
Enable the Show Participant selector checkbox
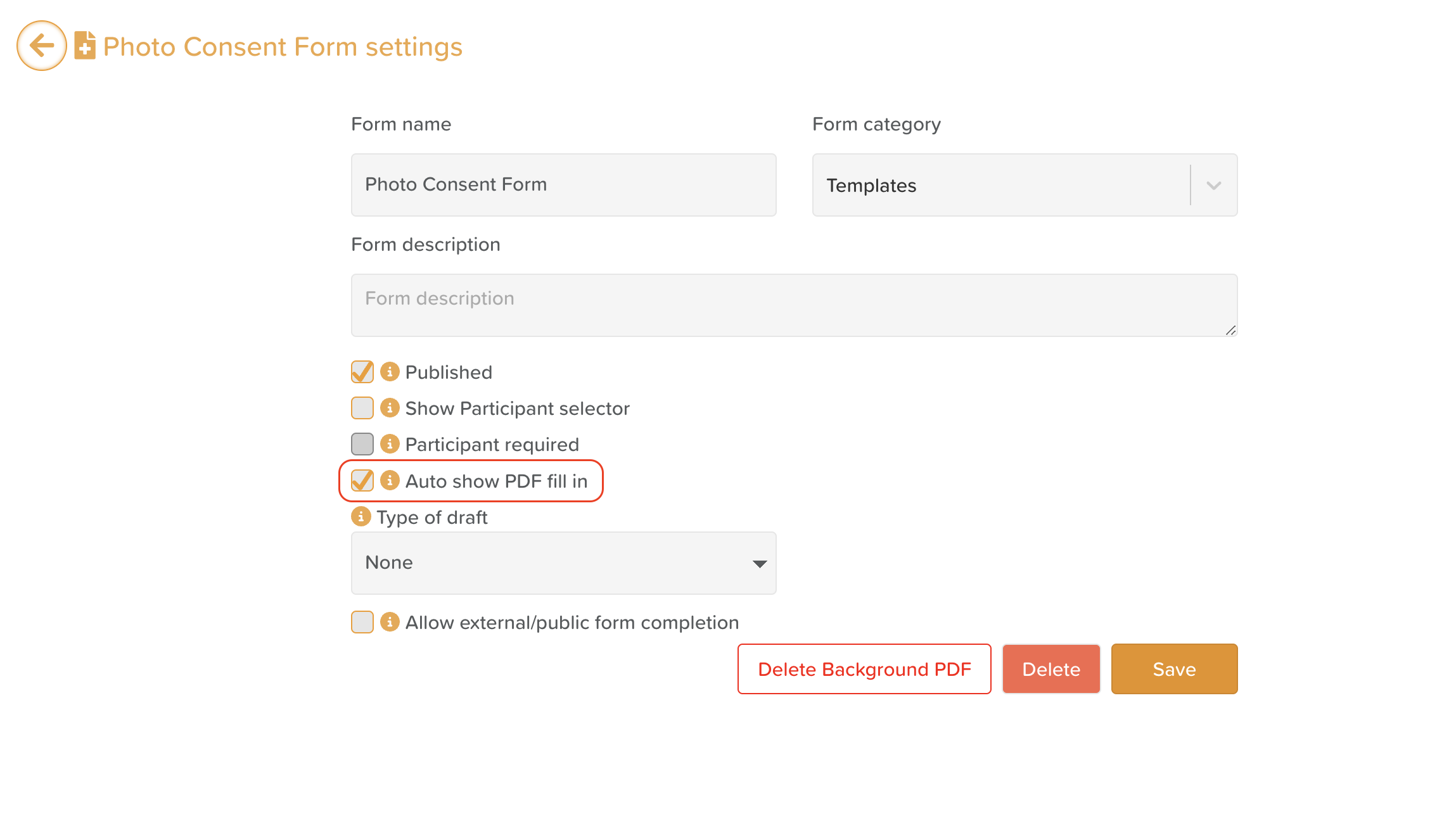point(362,408)
